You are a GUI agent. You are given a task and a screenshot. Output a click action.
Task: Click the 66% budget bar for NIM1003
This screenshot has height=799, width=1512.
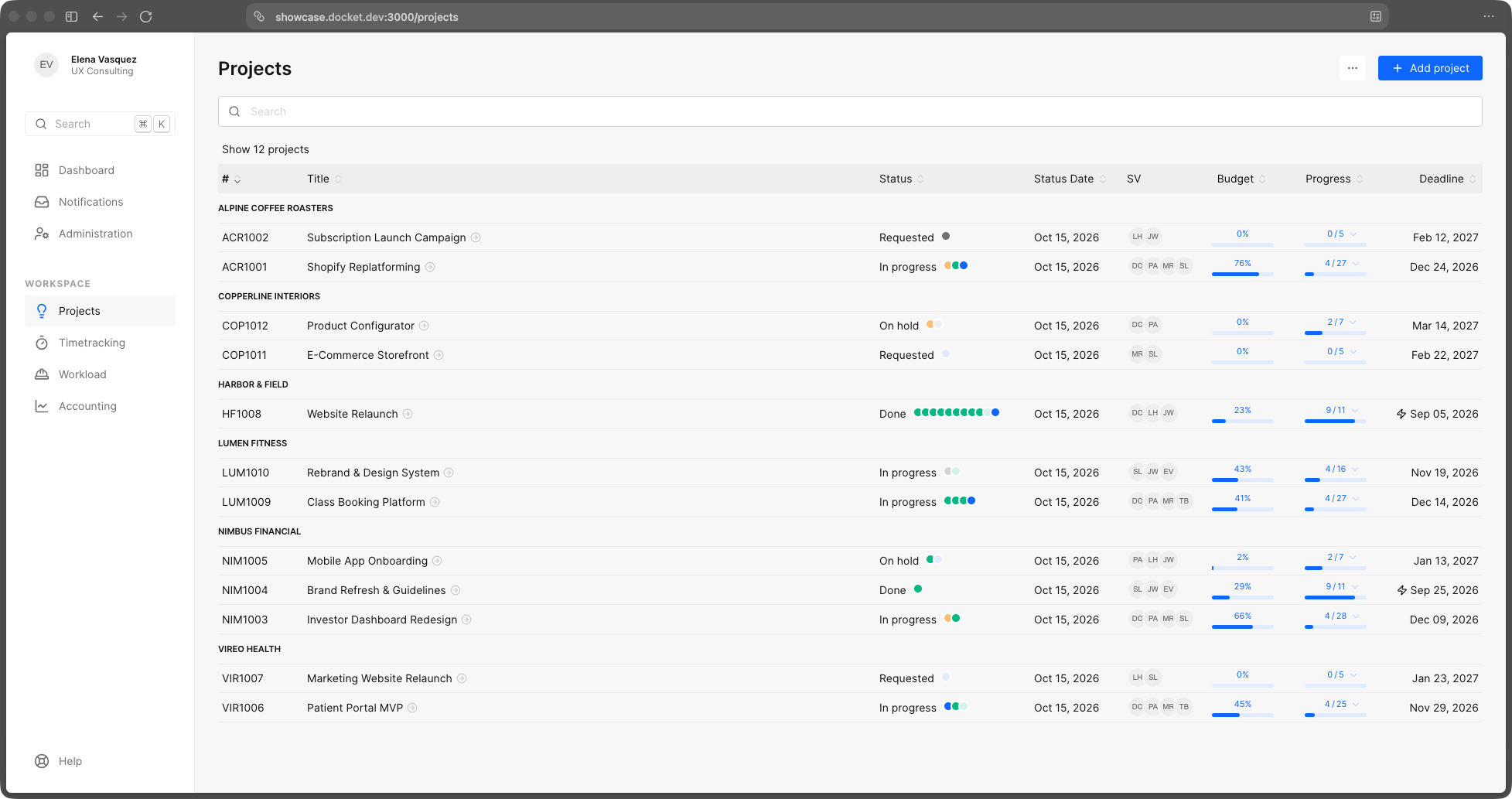coord(1242,620)
